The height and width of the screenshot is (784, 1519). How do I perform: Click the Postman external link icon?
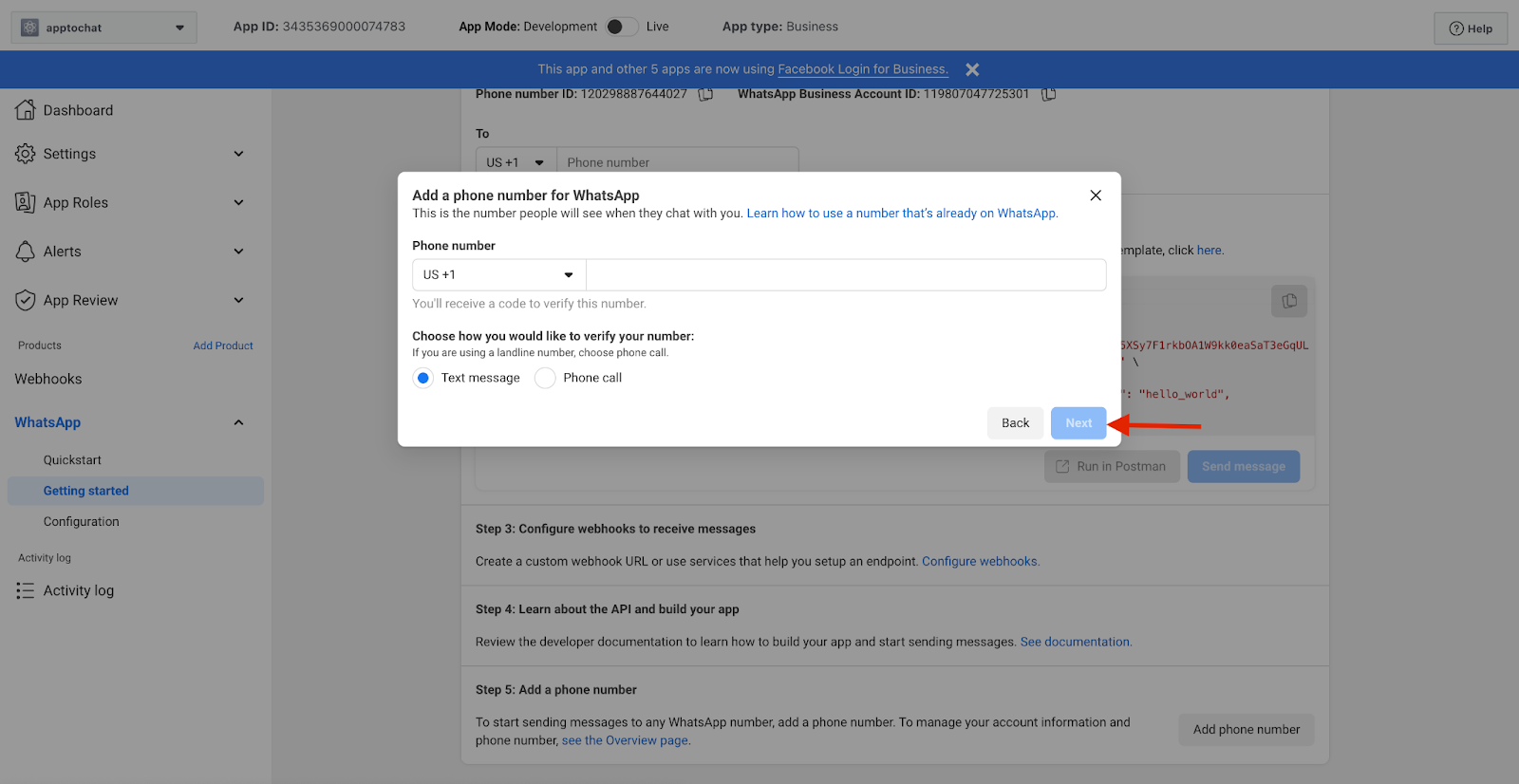[x=1062, y=466]
